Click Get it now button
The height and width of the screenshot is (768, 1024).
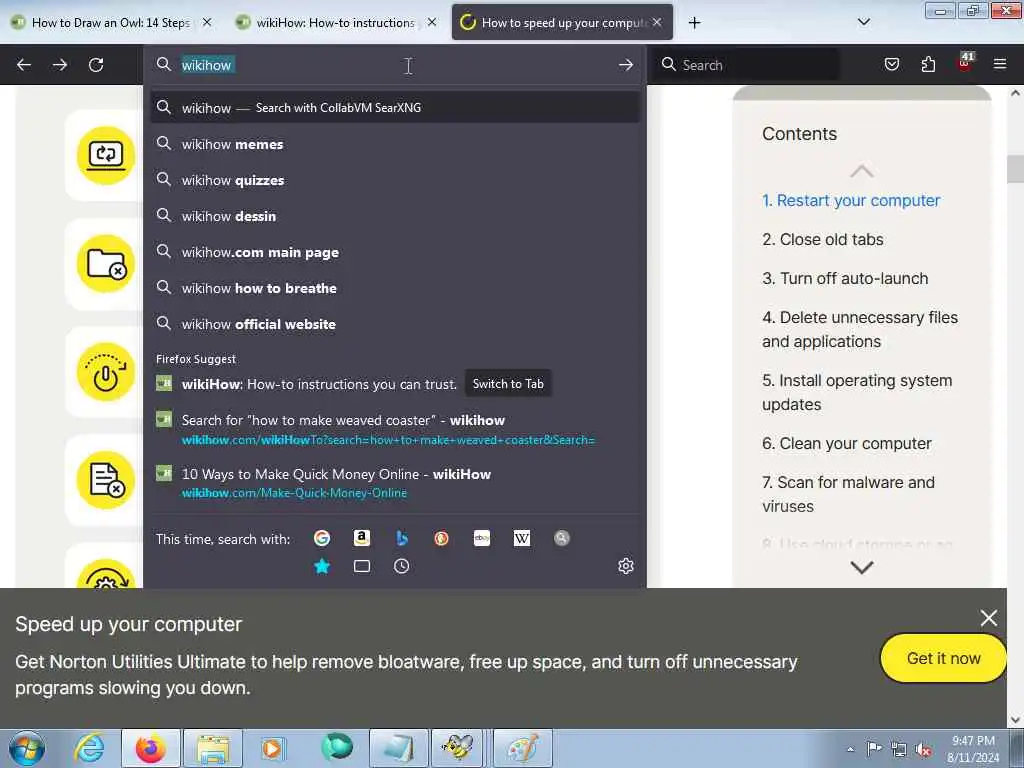click(x=943, y=658)
